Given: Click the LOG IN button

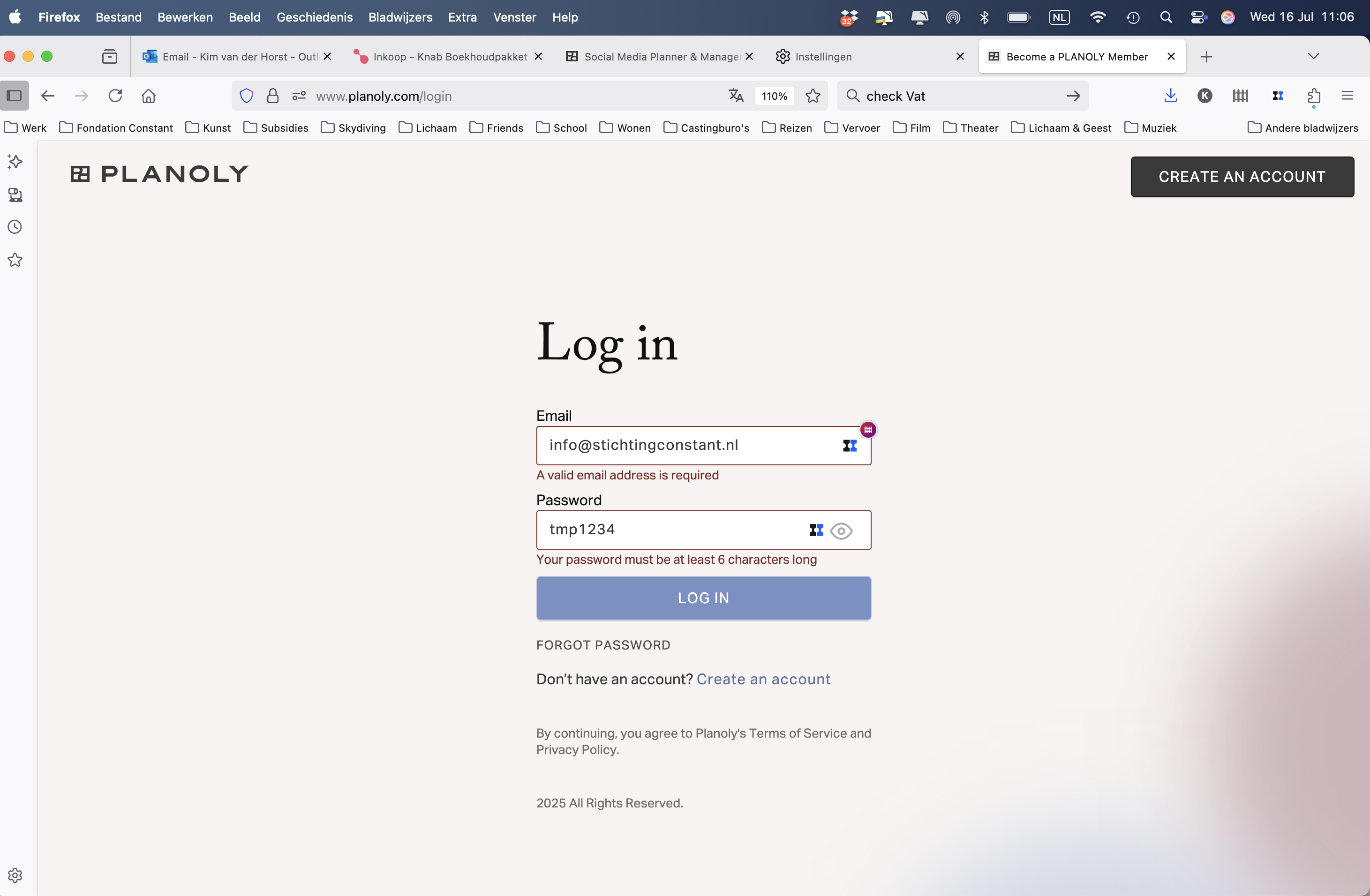Looking at the screenshot, I should coord(703,598).
